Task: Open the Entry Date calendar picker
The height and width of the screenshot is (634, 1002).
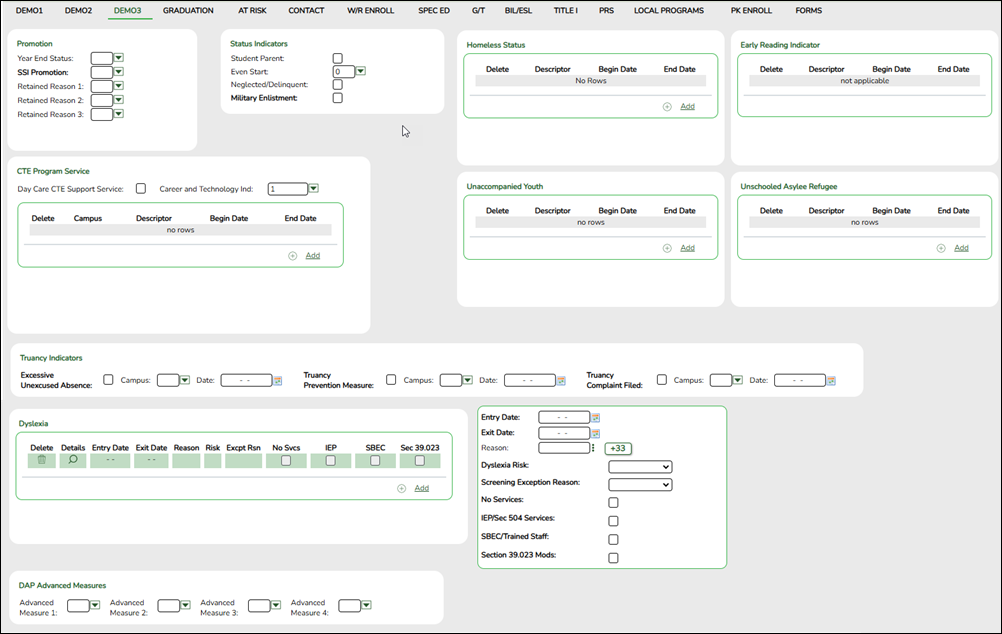Action: 593,417
